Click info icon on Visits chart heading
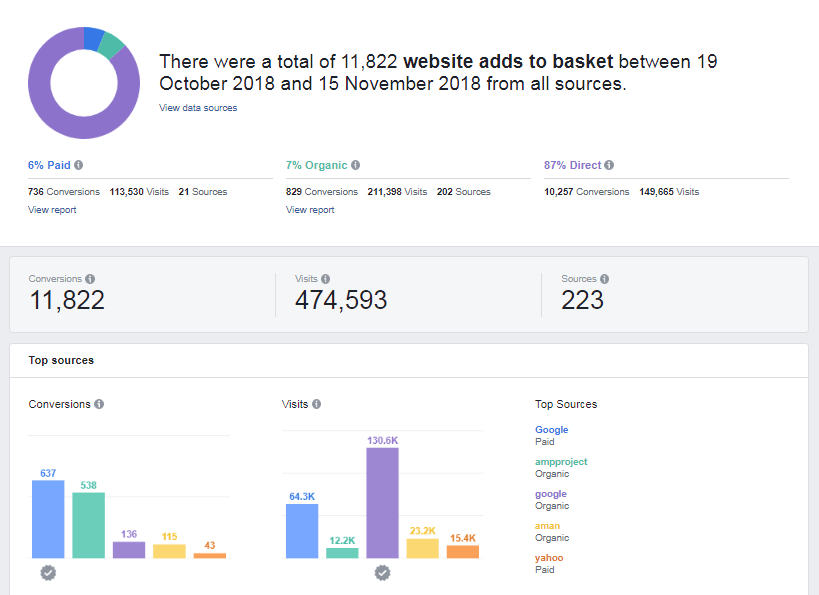 pos(317,404)
